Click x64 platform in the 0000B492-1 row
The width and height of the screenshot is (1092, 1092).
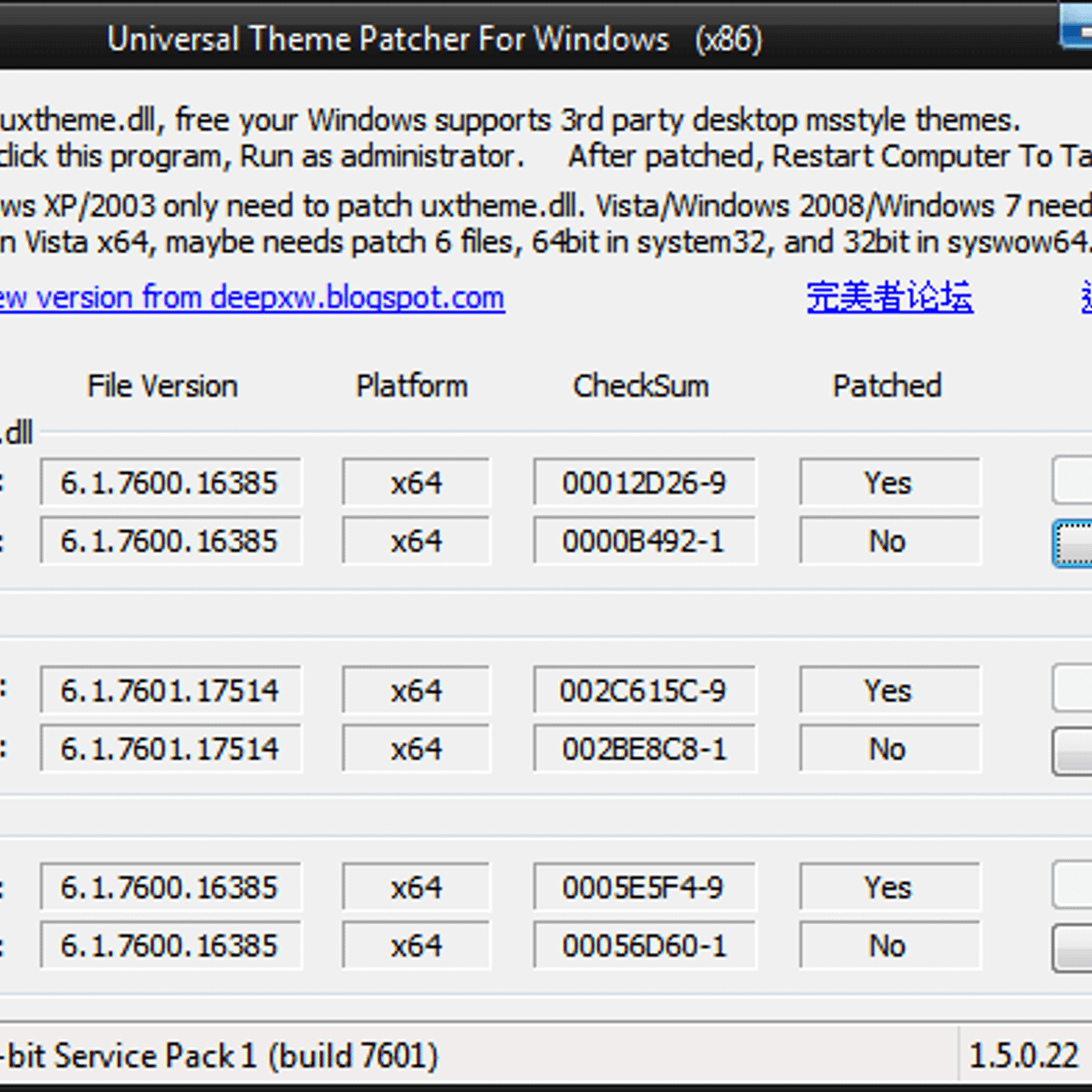tap(416, 541)
